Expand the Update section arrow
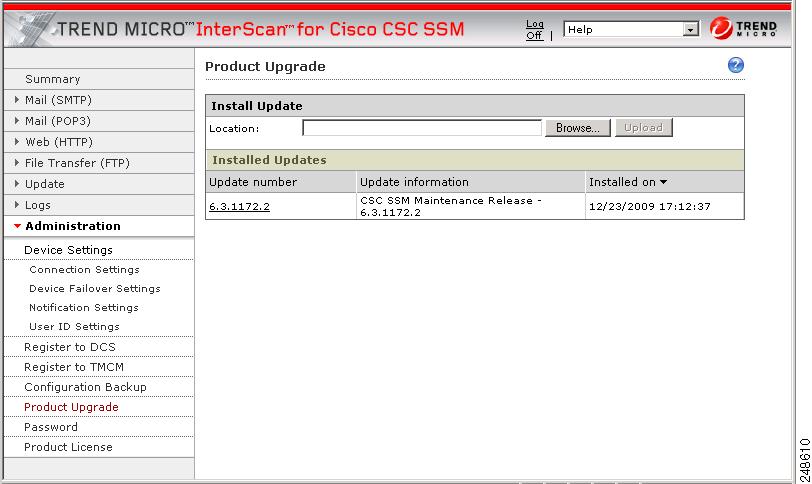 pos(17,183)
